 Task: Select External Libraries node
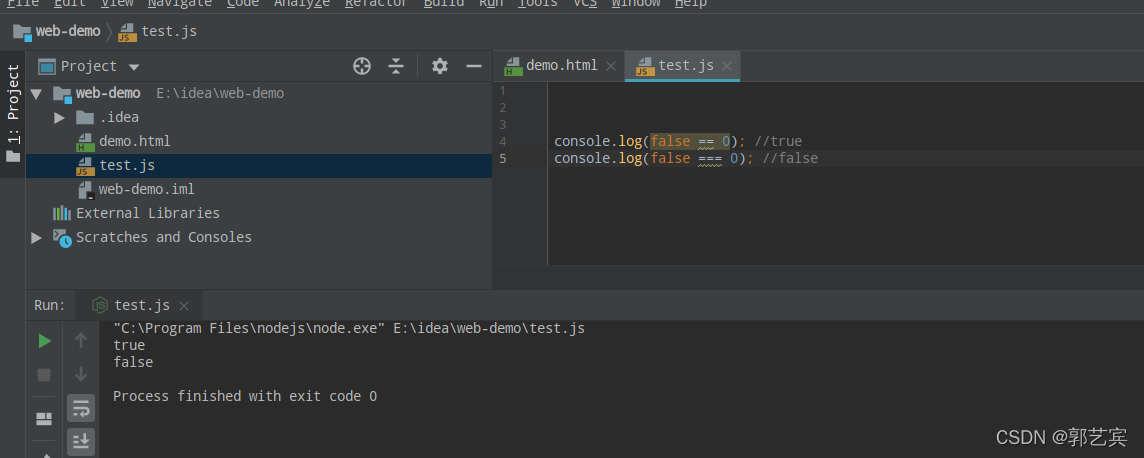pyautogui.click(x=148, y=213)
